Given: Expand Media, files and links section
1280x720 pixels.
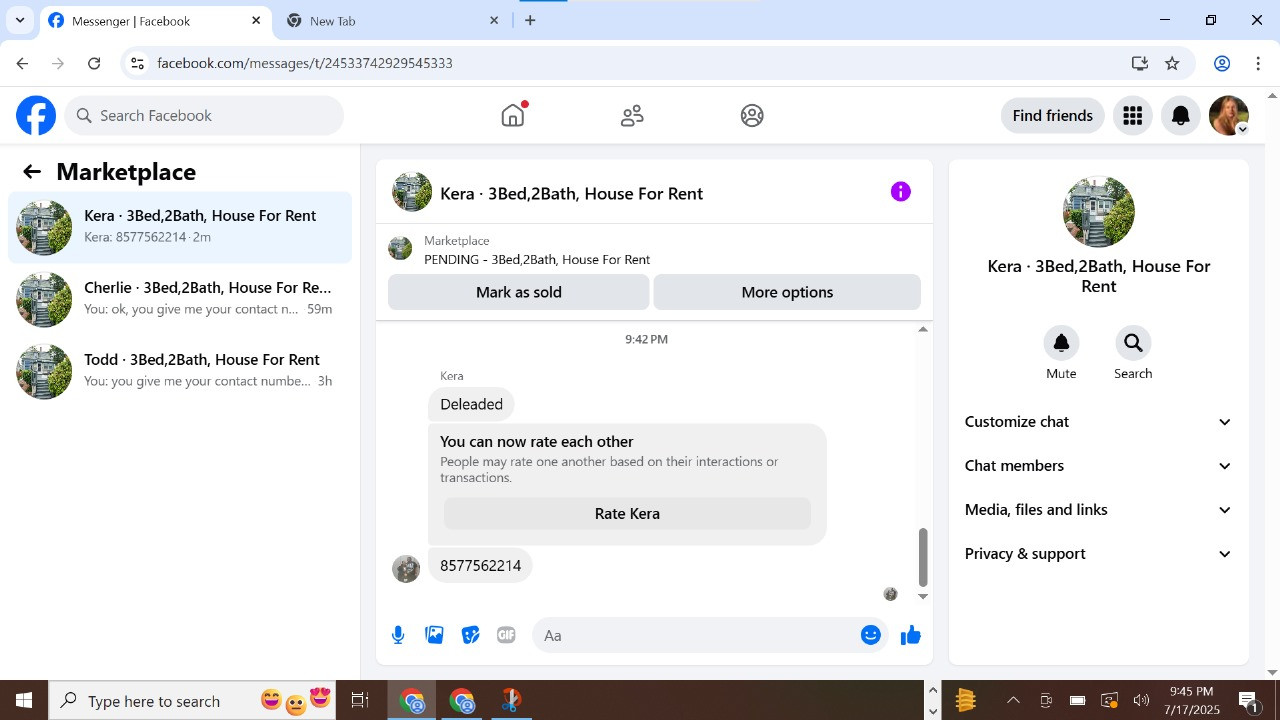Looking at the screenshot, I should click(x=1098, y=510).
